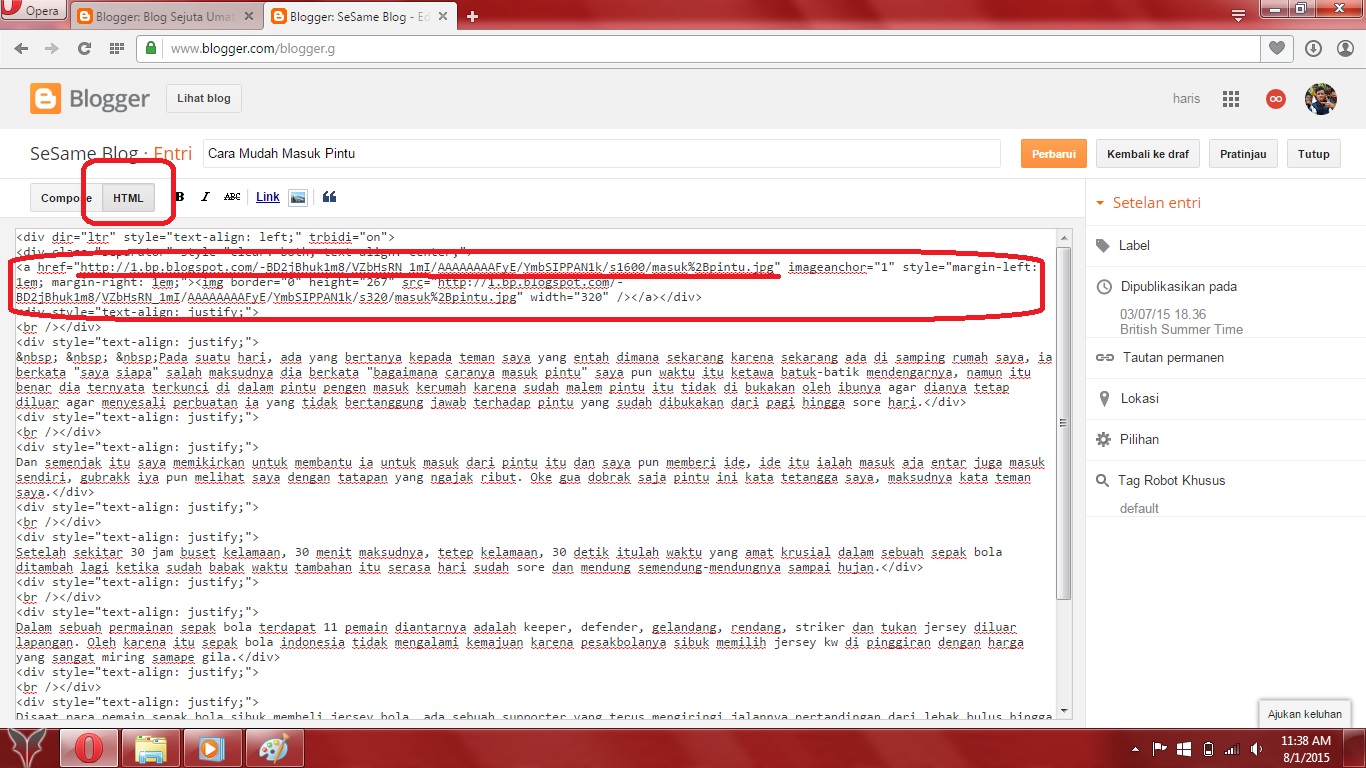Click the orange 'Perbarui' button
Image resolution: width=1366 pixels, height=768 pixels.
point(1054,154)
